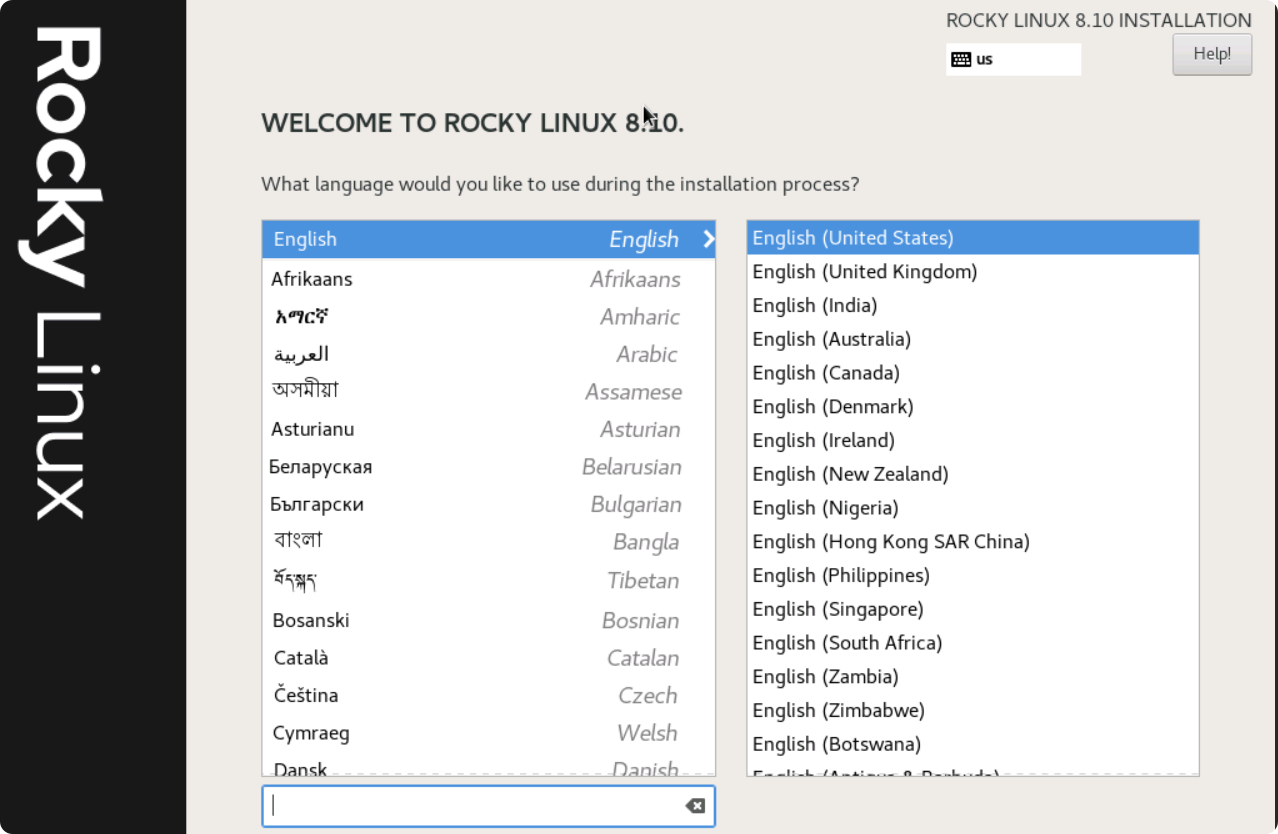The width and height of the screenshot is (1278, 834).
Task: Choose English (India) locale
Action: 973,305
